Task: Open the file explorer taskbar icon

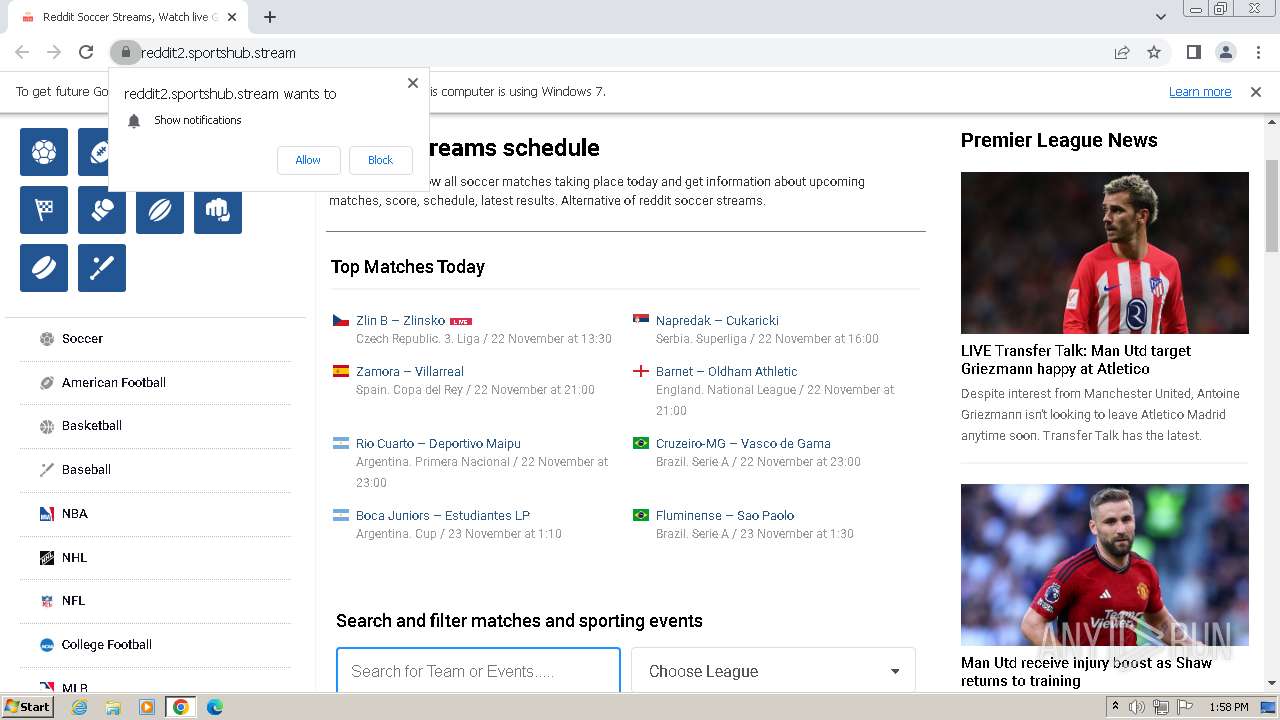Action: pyautogui.click(x=113, y=707)
